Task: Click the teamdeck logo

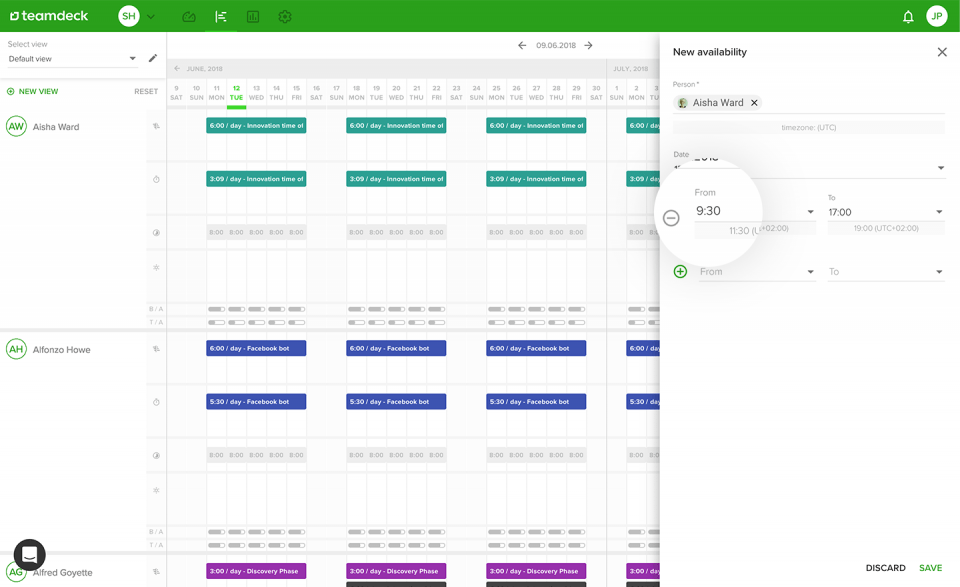Action: point(49,16)
